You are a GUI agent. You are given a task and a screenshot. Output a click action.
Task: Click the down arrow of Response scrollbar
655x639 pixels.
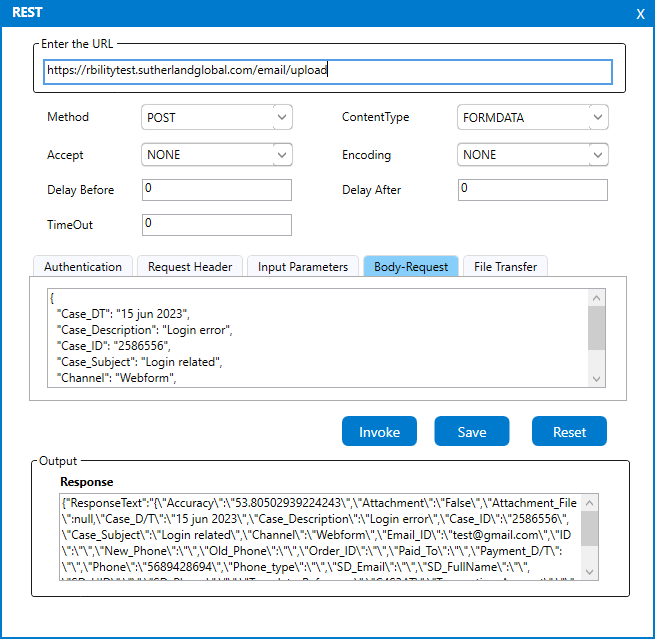(589, 572)
